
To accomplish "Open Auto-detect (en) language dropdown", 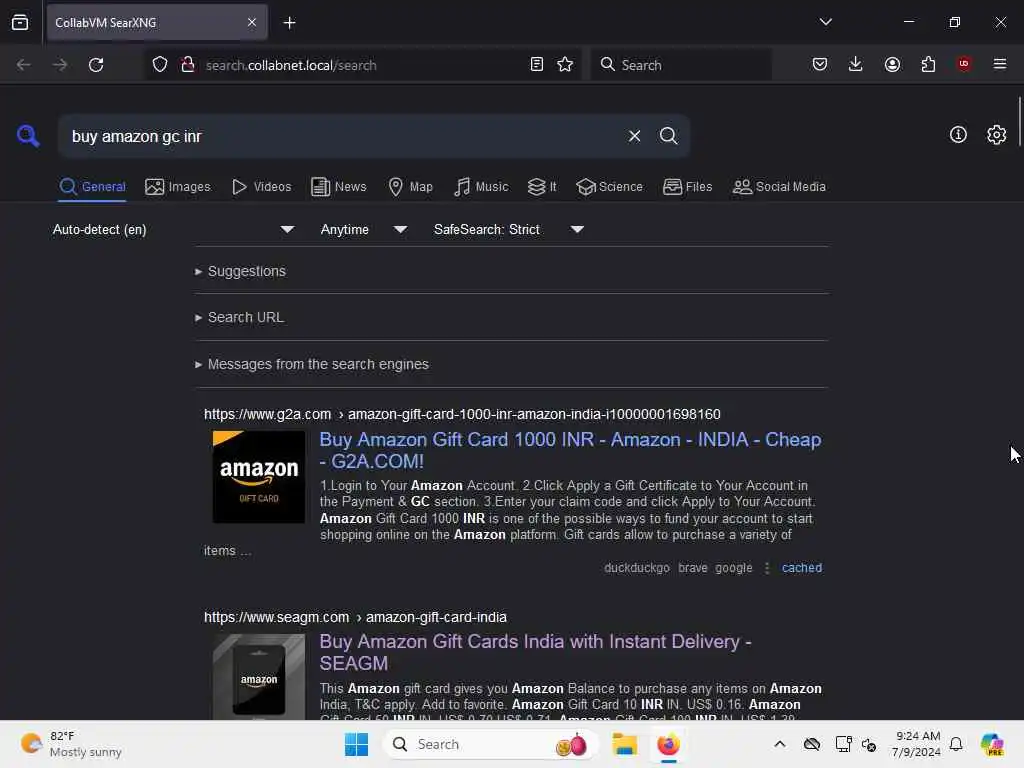I will point(173,229).
